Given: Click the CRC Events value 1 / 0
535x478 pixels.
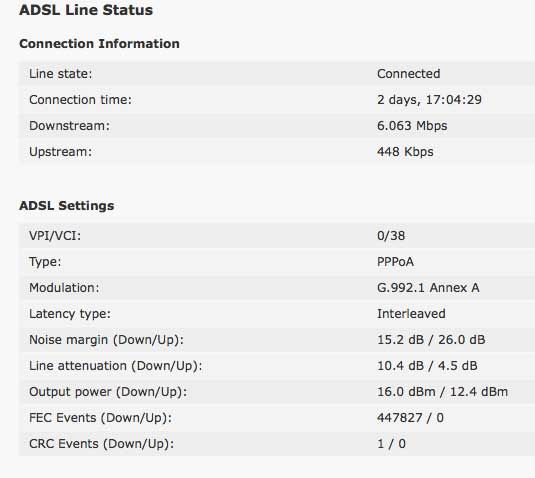Looking at the screenshot, I should click(x=391, y=444).
